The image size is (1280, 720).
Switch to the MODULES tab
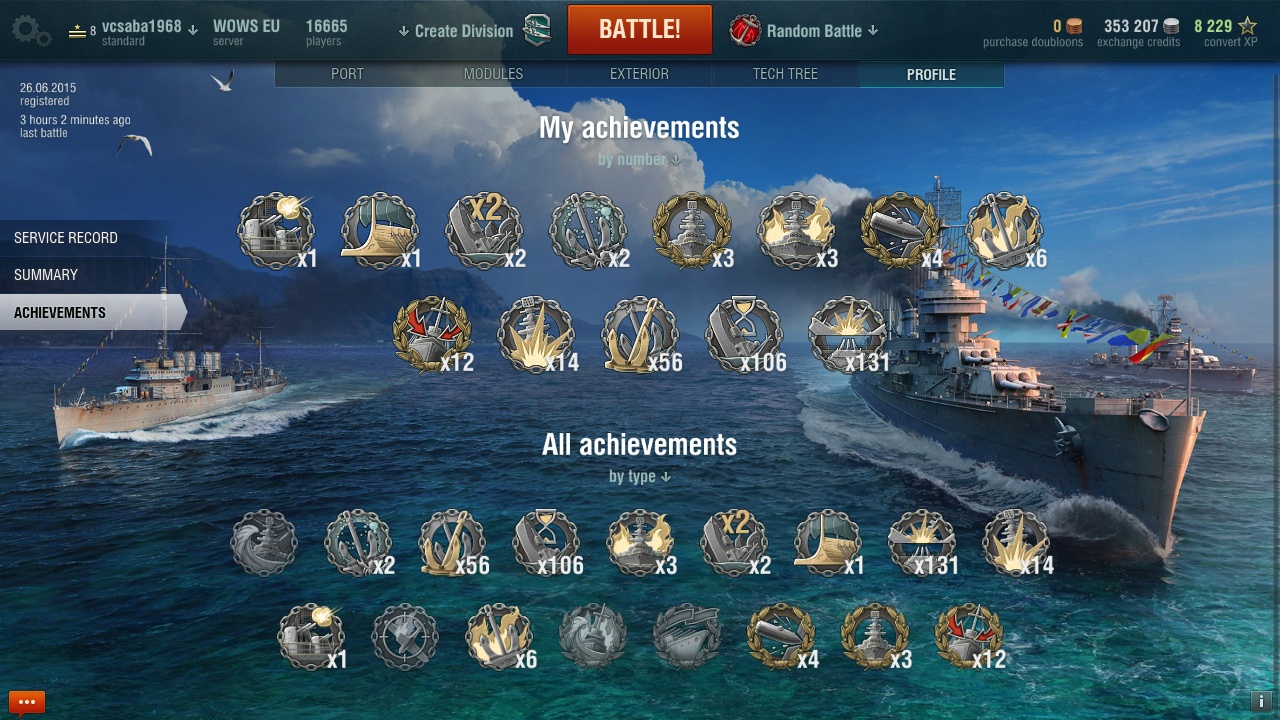pos(493,74)
